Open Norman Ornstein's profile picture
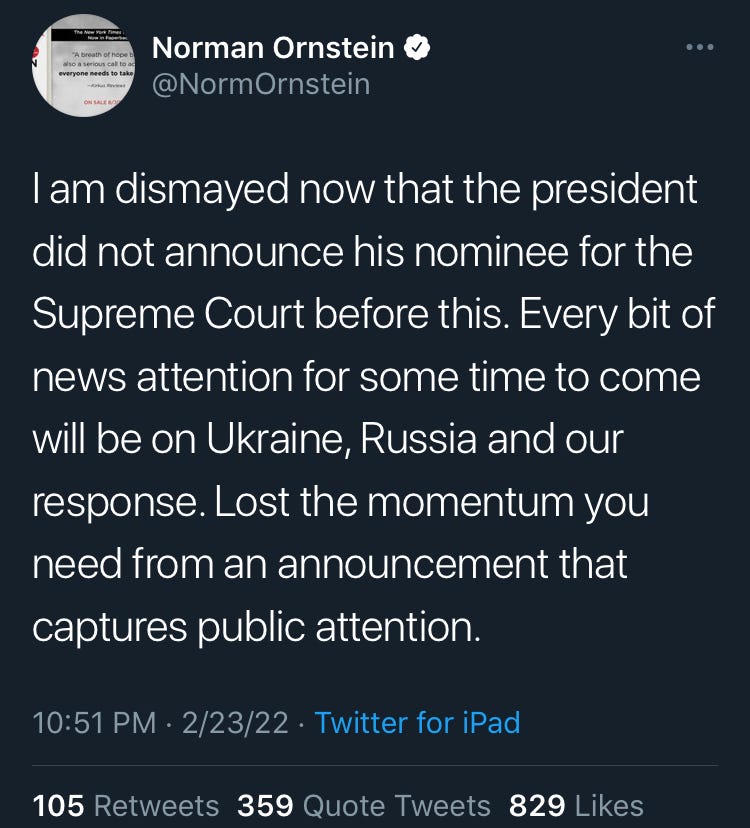This screenshot has width=750, height=828. point(83,65)
